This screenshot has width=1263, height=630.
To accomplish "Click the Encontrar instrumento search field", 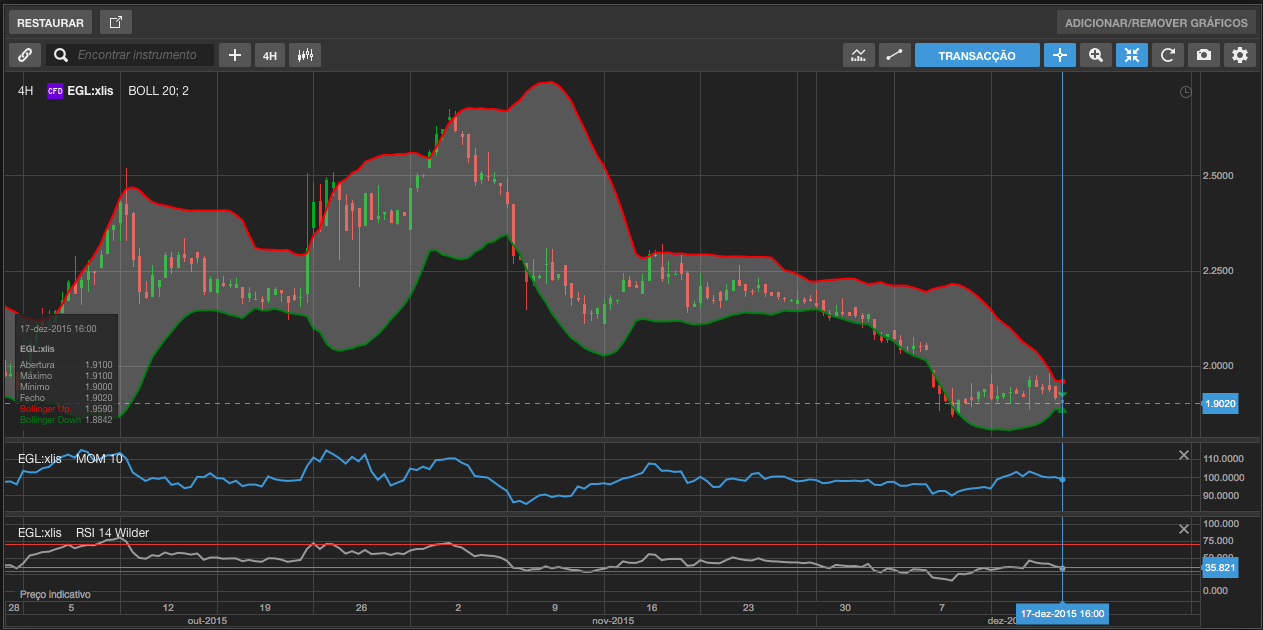I will pyautogui.click(x=143, y=55).
